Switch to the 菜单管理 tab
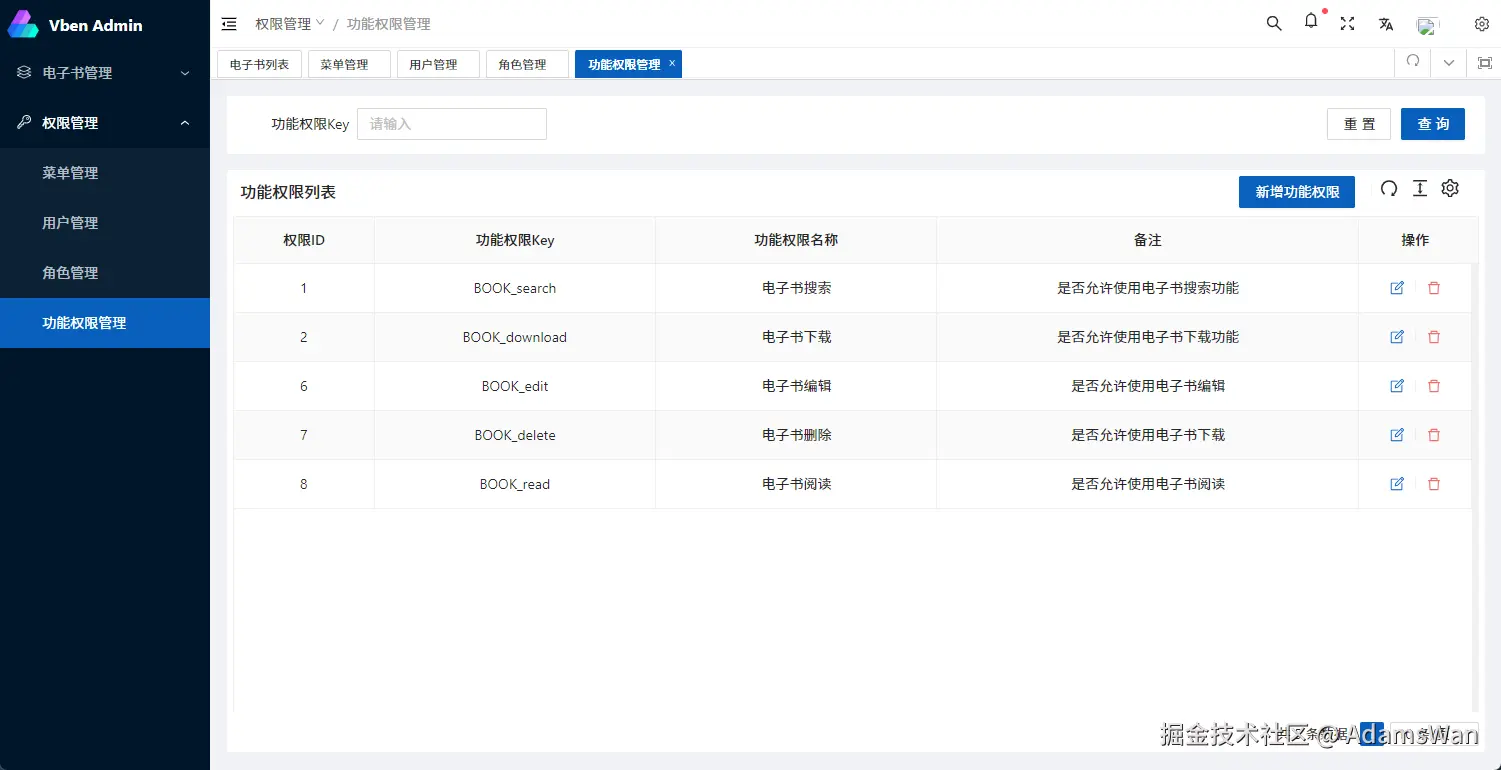1501x770 pixels. pyautogui.click(x=349, y=64)
